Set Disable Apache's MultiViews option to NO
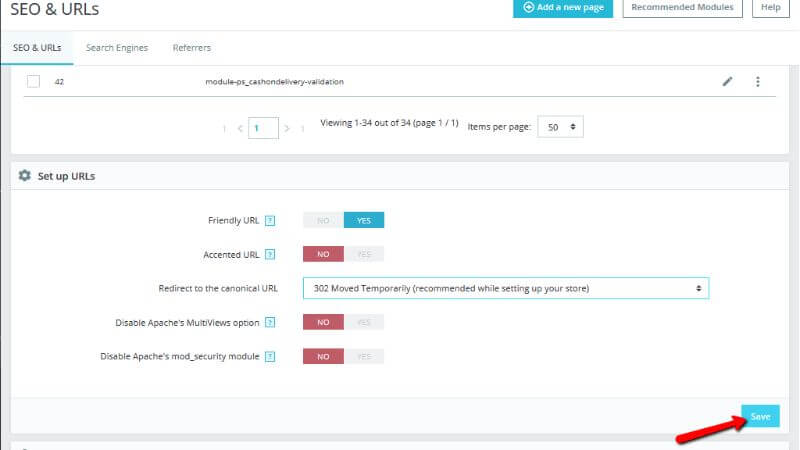Screen dimensions: 800x450 323,322
